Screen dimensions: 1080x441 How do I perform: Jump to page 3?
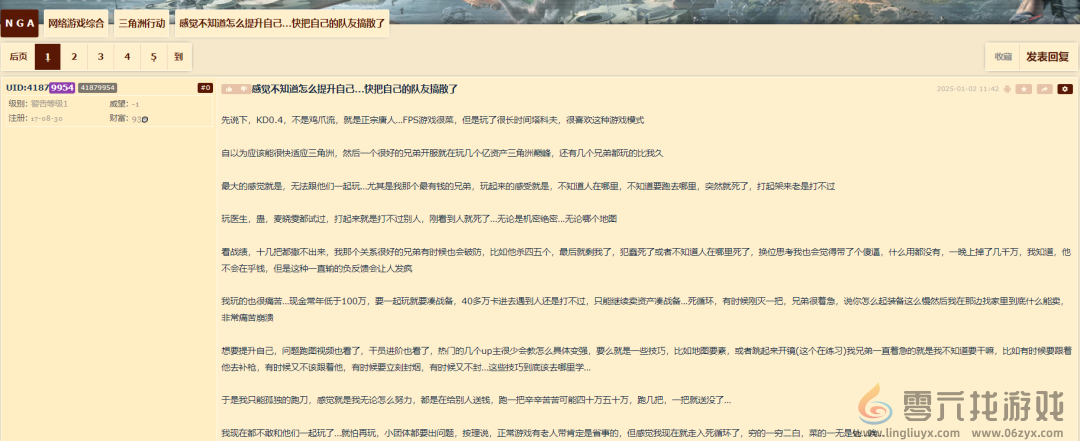point(100,57)
